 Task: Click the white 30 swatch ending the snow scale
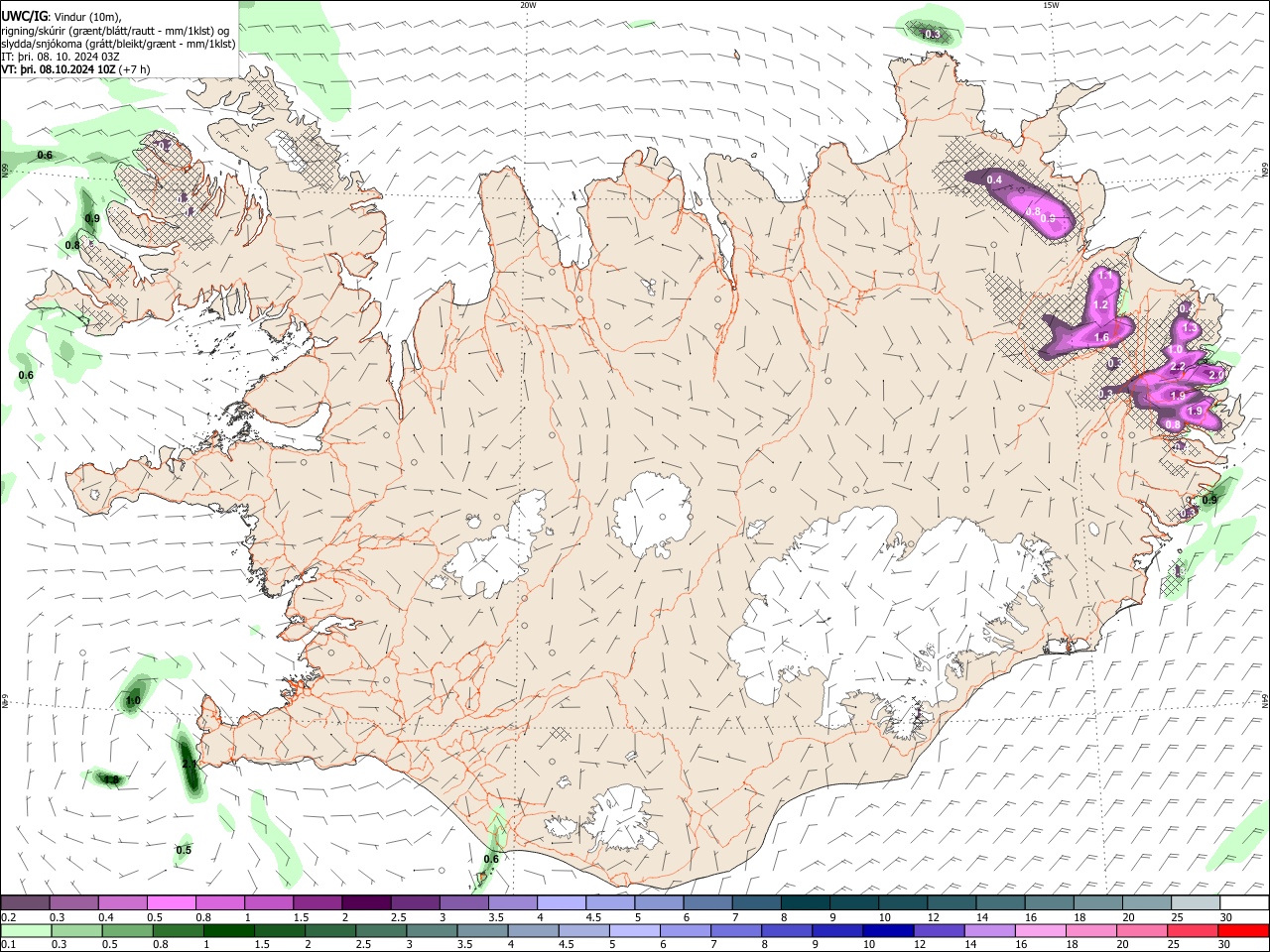point(1244,902)
